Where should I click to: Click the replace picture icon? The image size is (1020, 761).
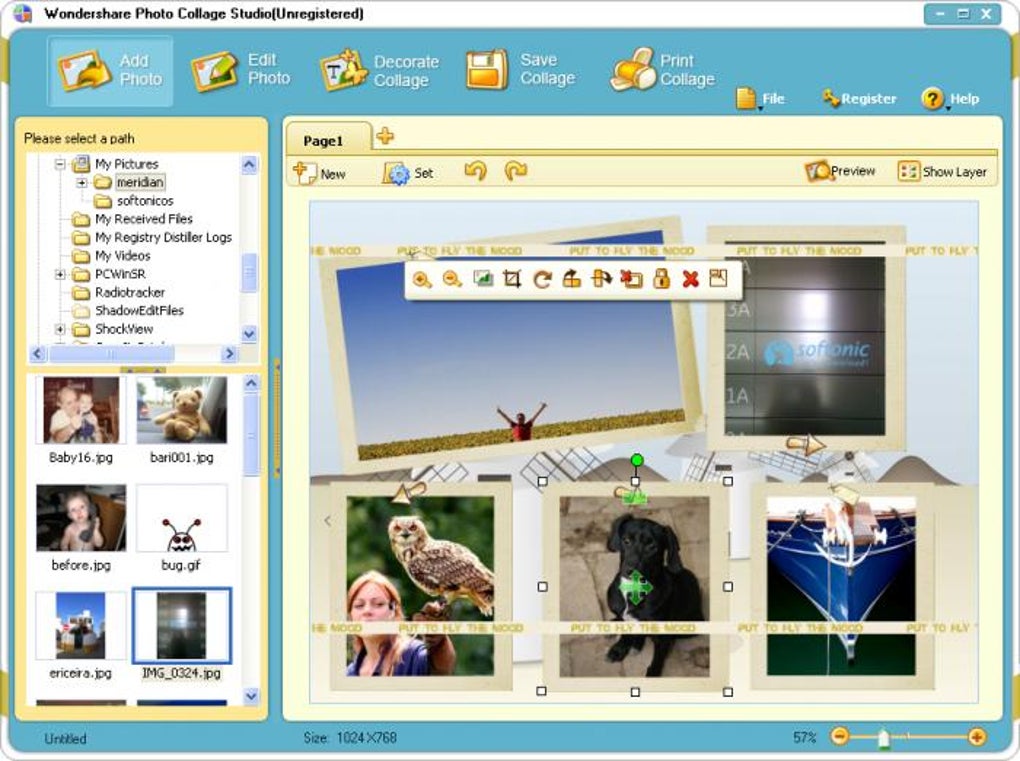click(x=483, y=278)
